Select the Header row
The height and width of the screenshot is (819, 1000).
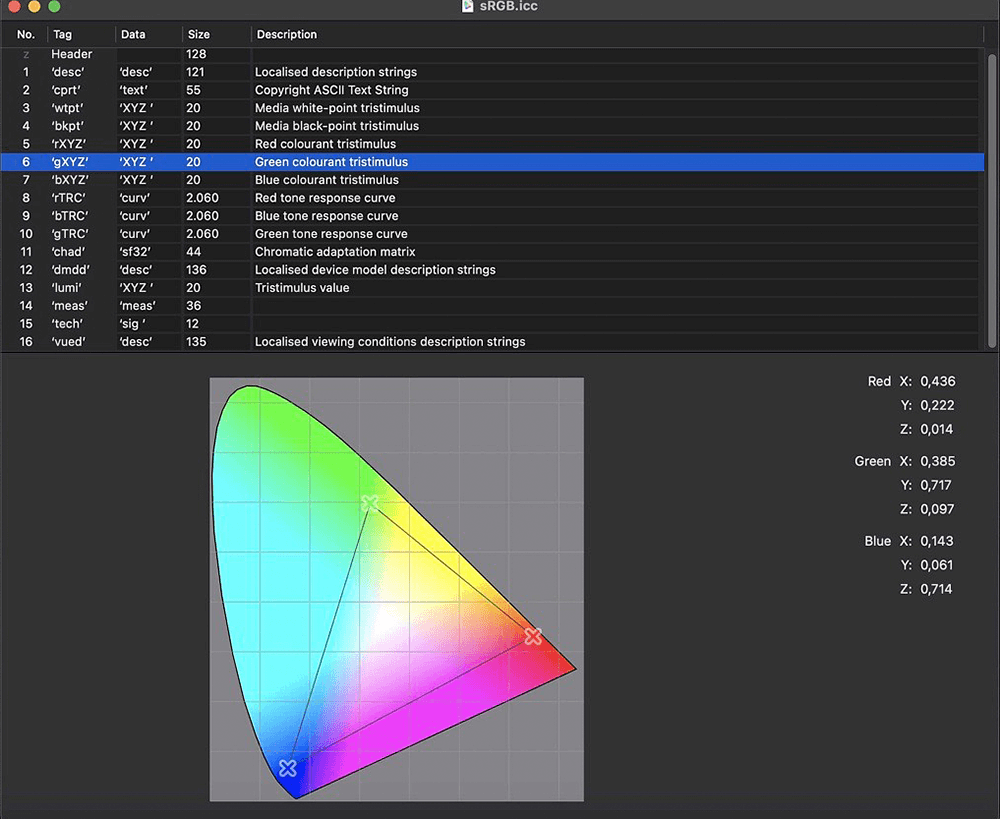coord(492,54)
